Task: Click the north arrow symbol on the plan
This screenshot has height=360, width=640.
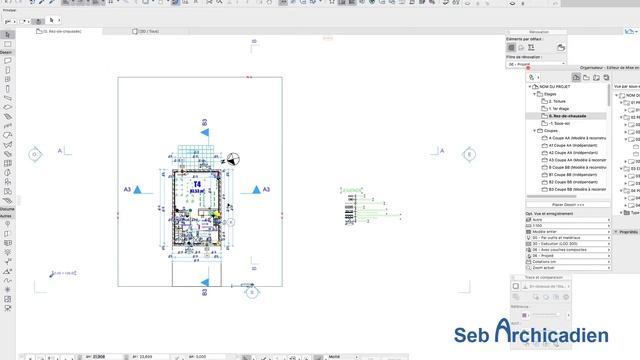Action: click(233, 159)
